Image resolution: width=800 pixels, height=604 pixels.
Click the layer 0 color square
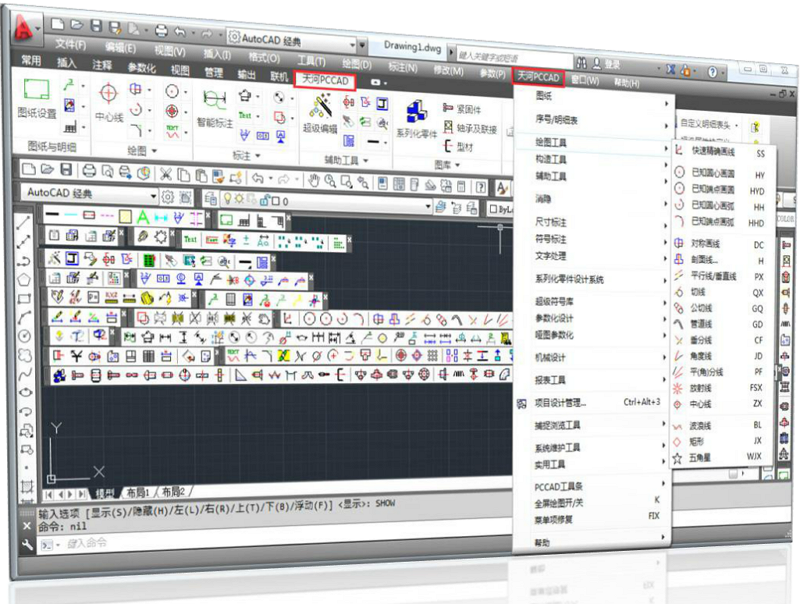point(275,200)
